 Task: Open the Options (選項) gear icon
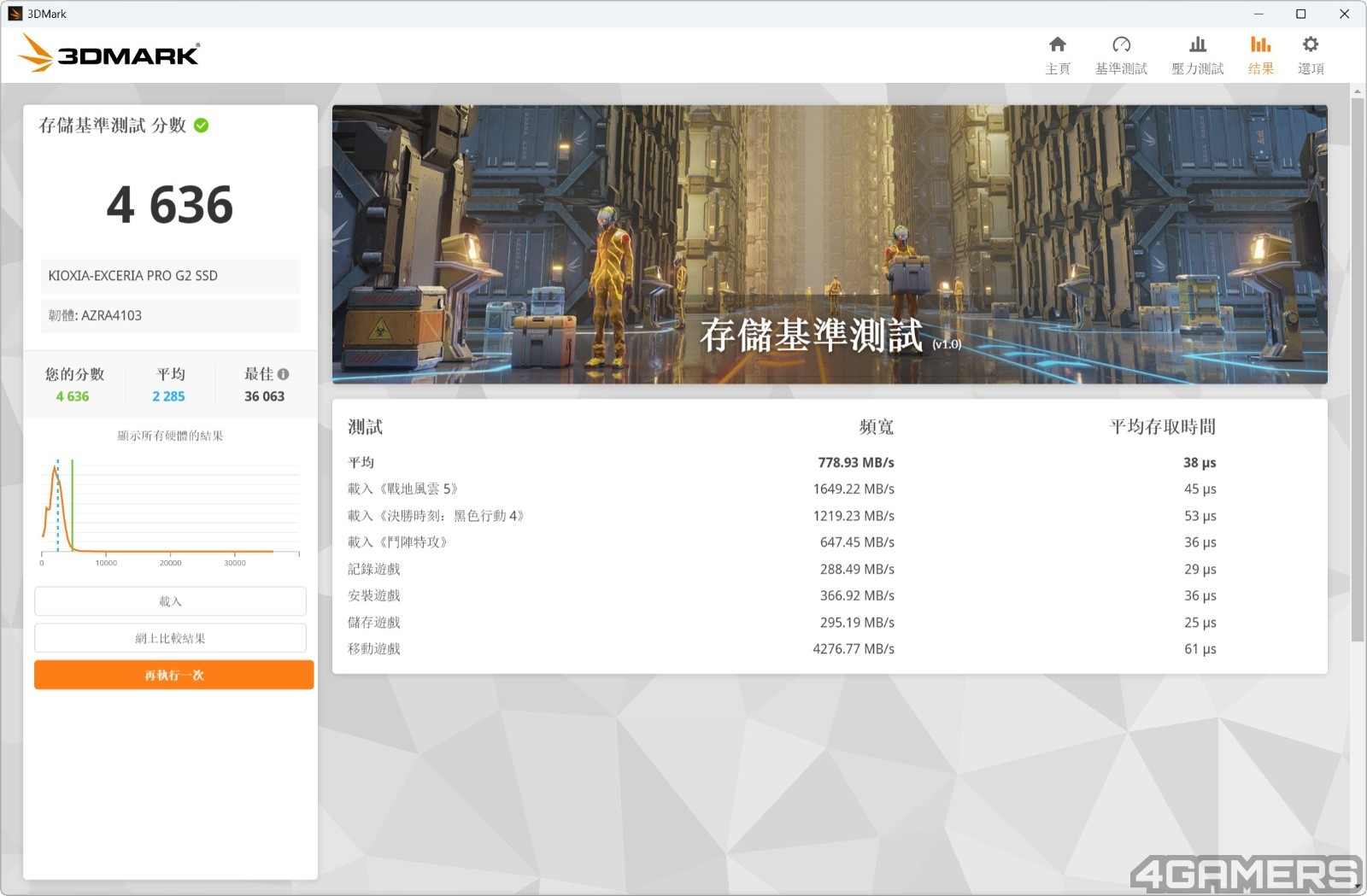pos(1310,45)
